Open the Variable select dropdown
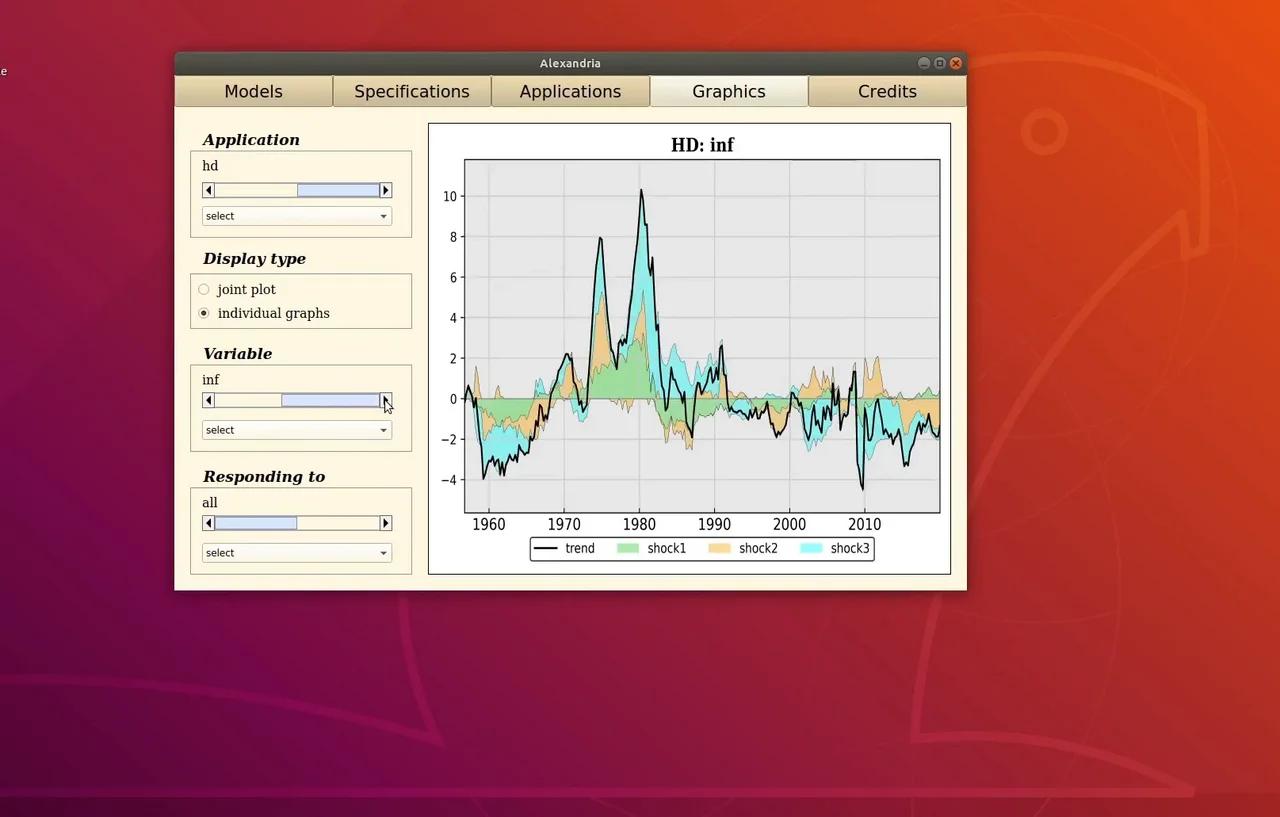Viewport: 1280px width, 817px height. (296, 430)
